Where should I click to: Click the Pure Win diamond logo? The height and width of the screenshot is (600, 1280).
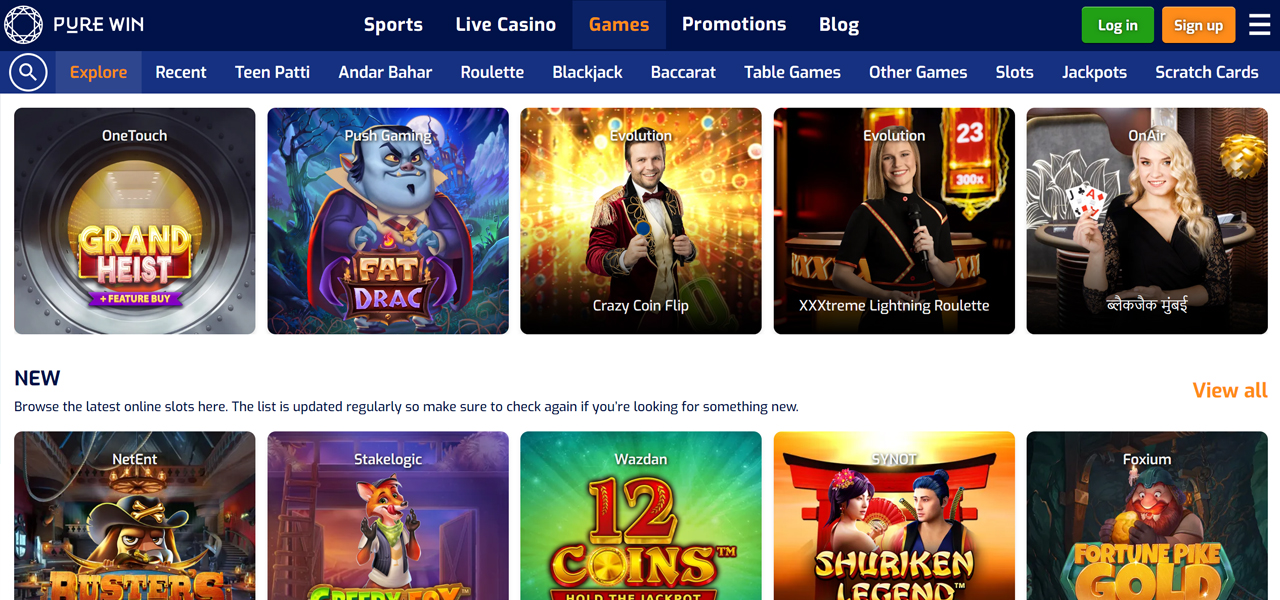pos(23,25)
